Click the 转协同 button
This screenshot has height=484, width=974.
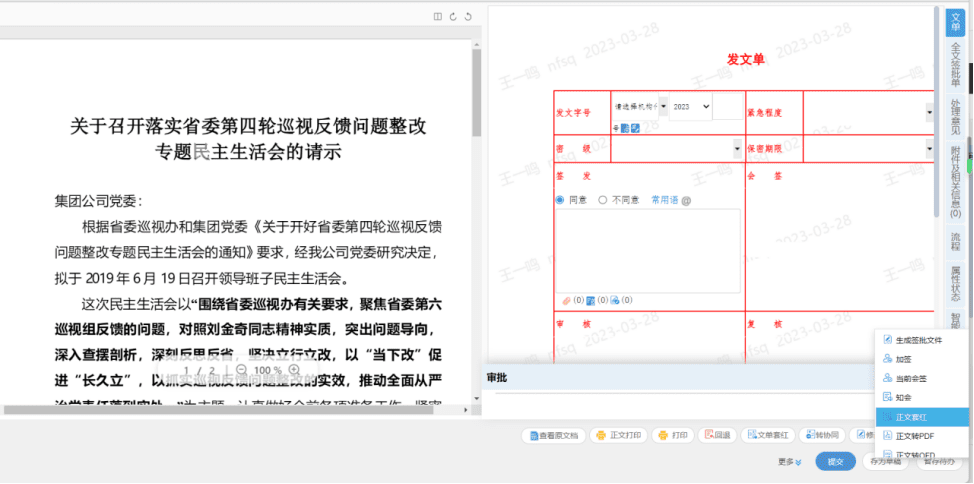[x=822, y=436]
